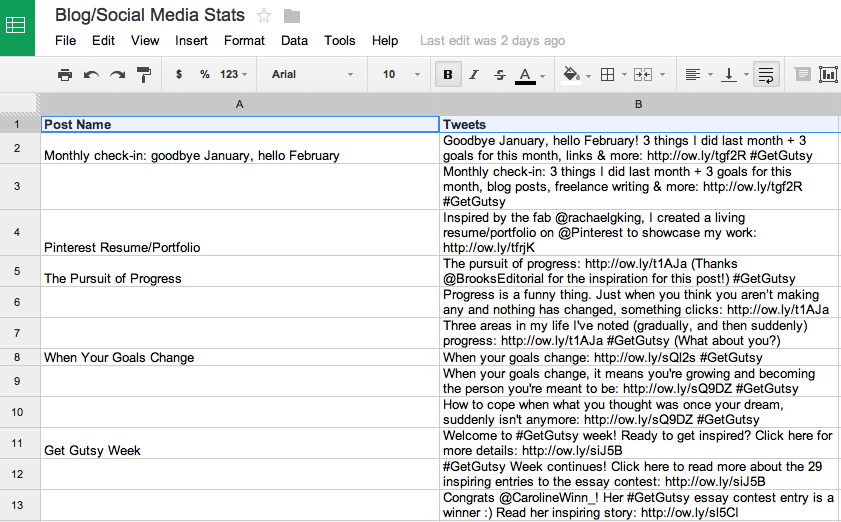Click cell 'Monthly check-in: goodbye January, hello February'
This screenshot has height=522, width=841.
(x=240, y=148)
